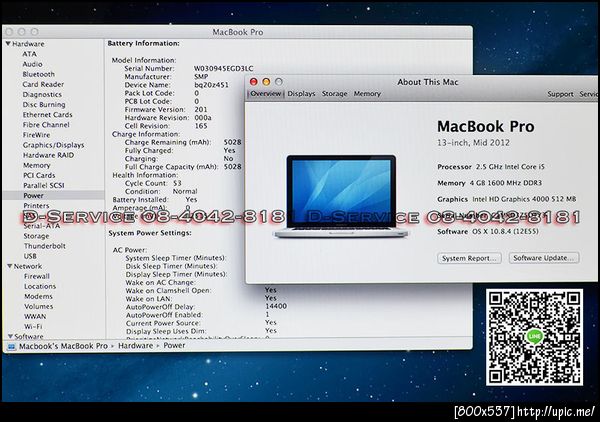Click the Graphics Intel HD Graphics 4000 line
Viewport: 600px width, 422px height.
coord(507,199)
